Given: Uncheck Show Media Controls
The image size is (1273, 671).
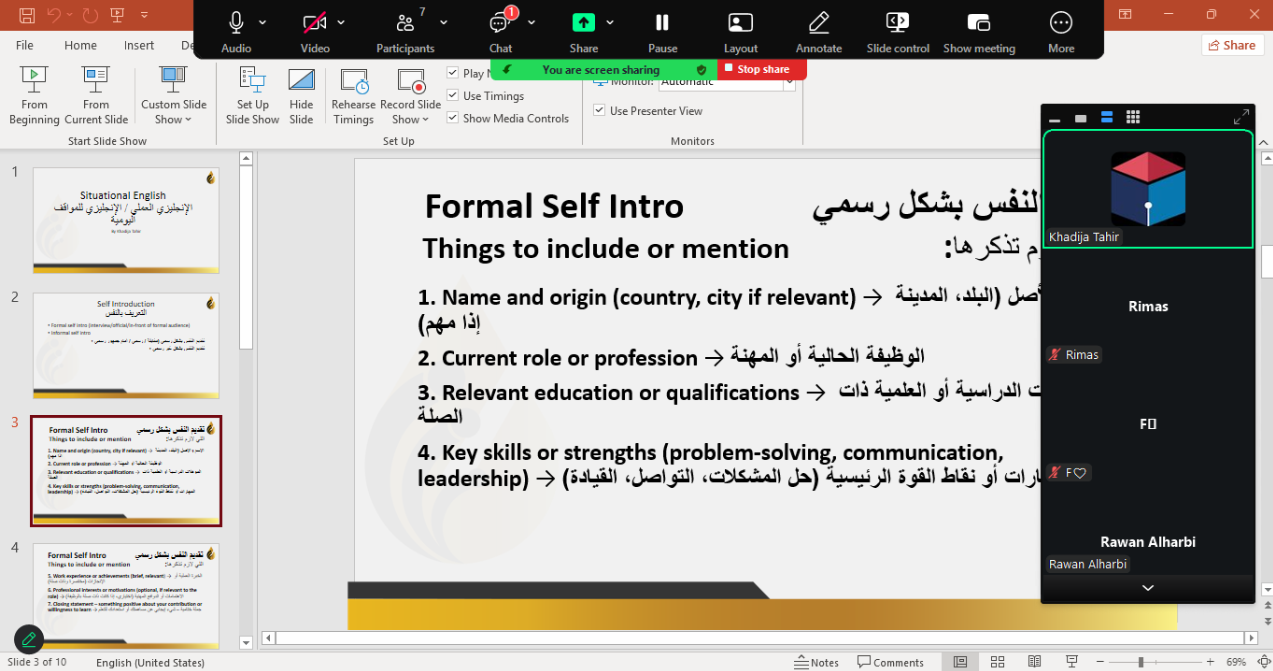Looking at the screenshot, I should tap(453, 118).
